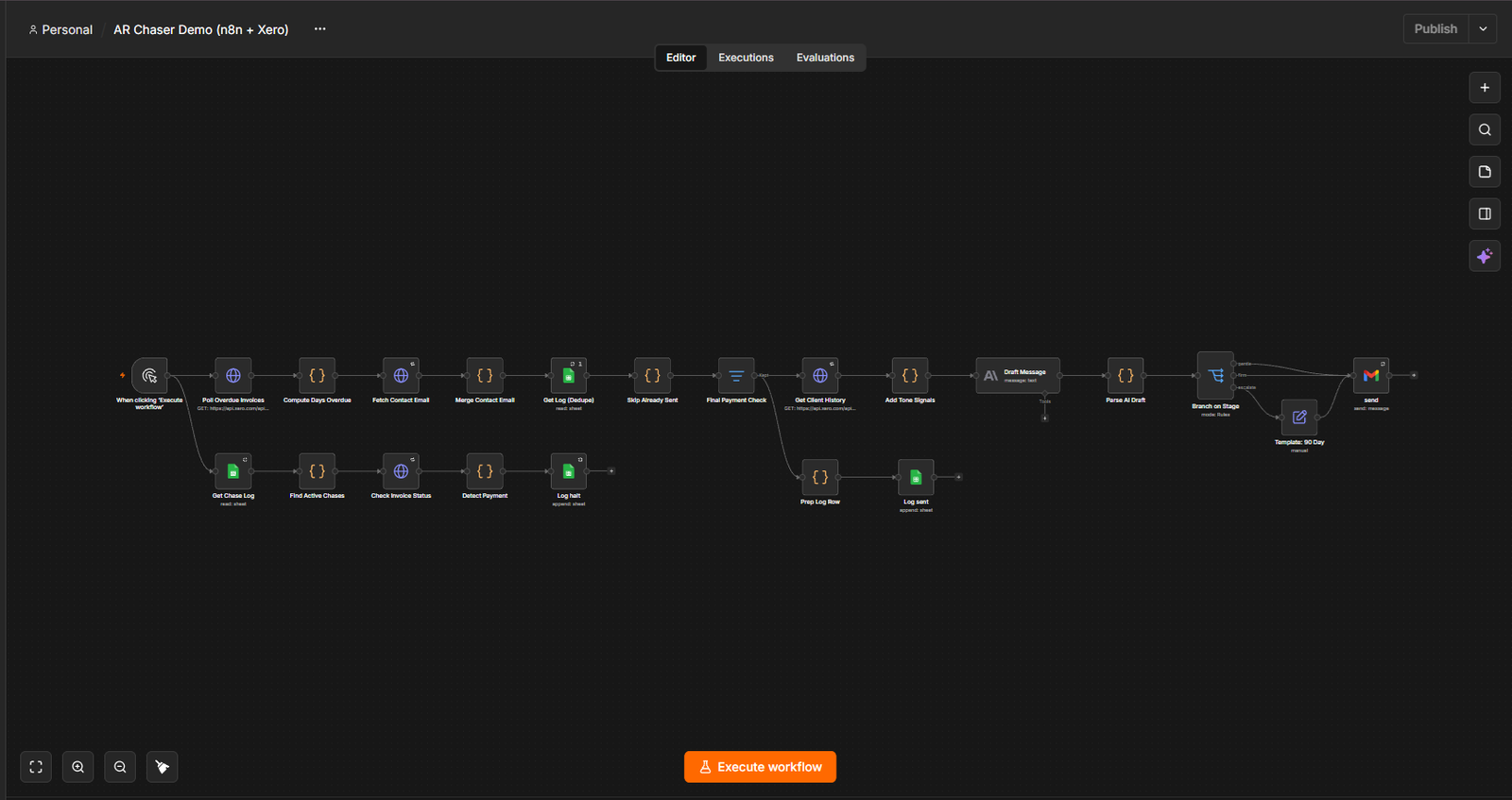Click the Fetch Contact Email node
Screen dimensions: 1512x800
401,376
